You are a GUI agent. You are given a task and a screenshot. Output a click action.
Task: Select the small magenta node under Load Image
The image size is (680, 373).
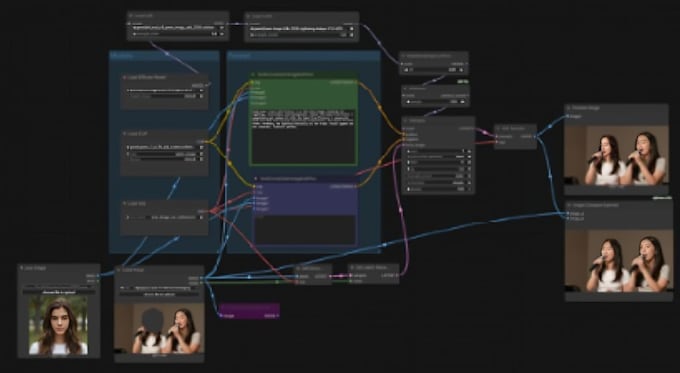pyautogui.click(x=249, y=311)
